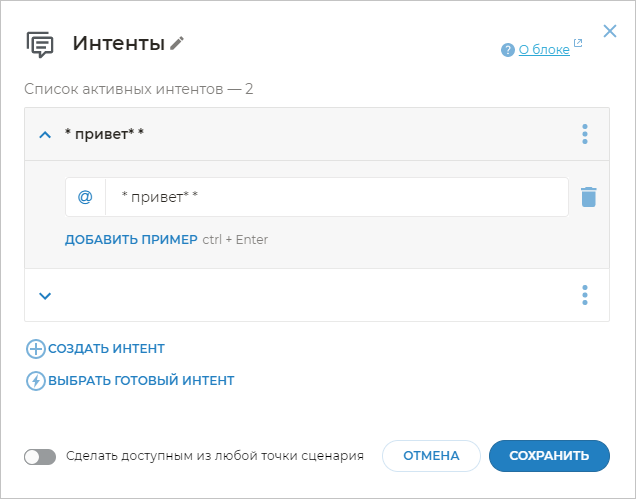The width and height of the screenshot is (636, 499).
Task: Collapse the "* привет* *" intent
Action: pyautogui.click(x=44, y=134)
